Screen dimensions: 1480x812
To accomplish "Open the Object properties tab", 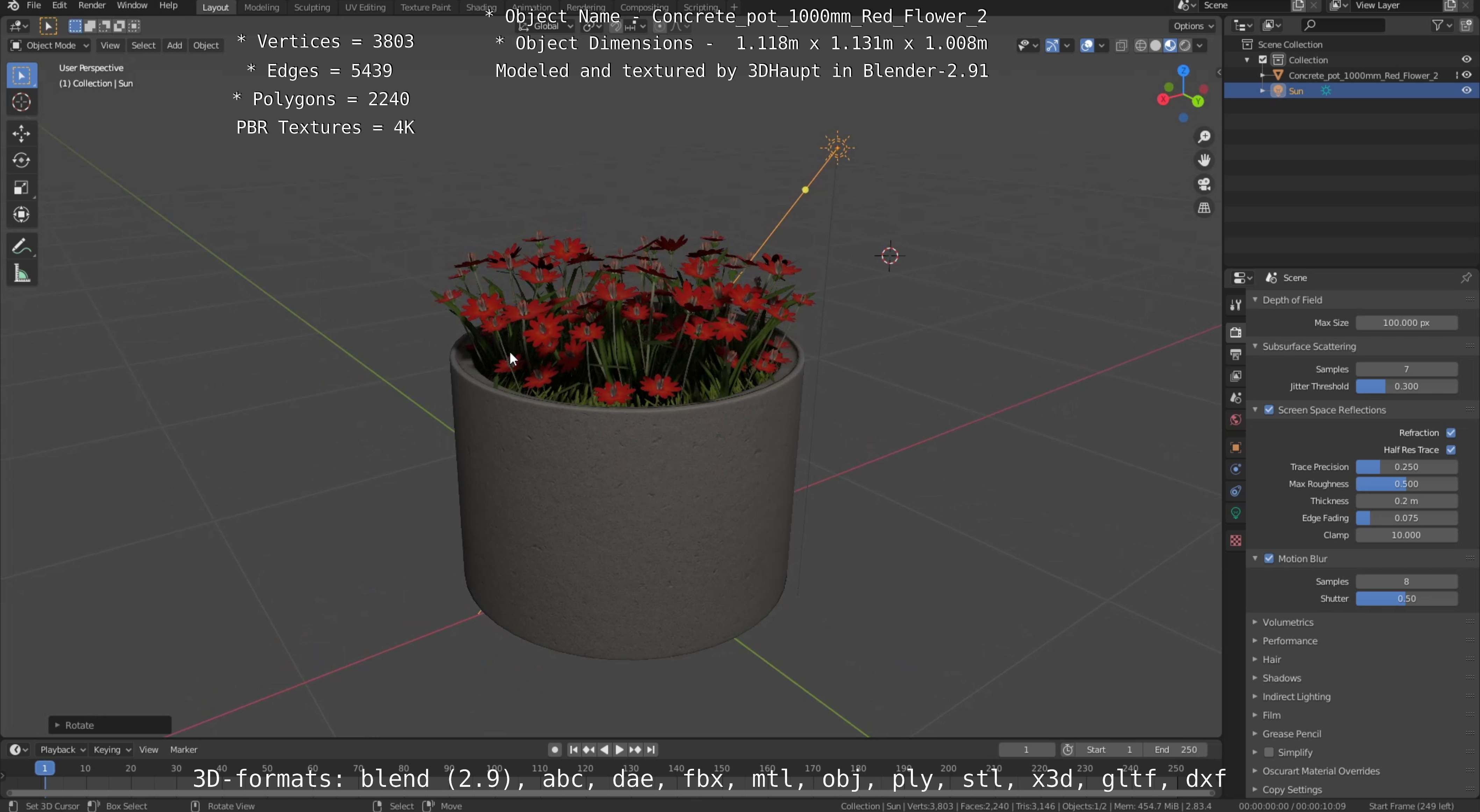I will (1235, 447).
